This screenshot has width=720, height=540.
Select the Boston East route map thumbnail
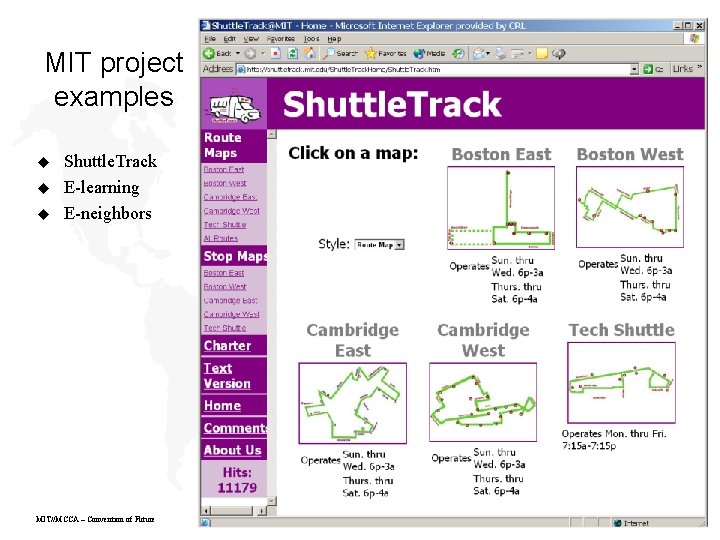[501, 208]
